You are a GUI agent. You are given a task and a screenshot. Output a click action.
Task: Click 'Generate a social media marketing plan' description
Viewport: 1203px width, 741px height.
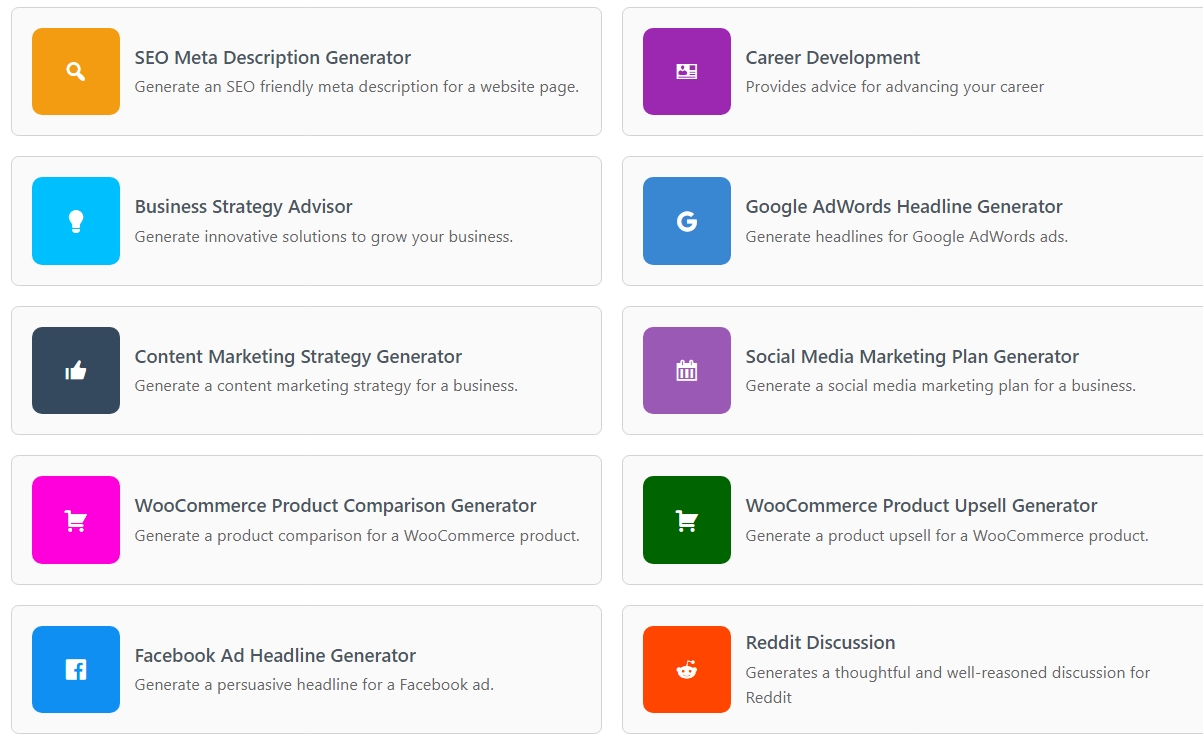tap(941, 386)
